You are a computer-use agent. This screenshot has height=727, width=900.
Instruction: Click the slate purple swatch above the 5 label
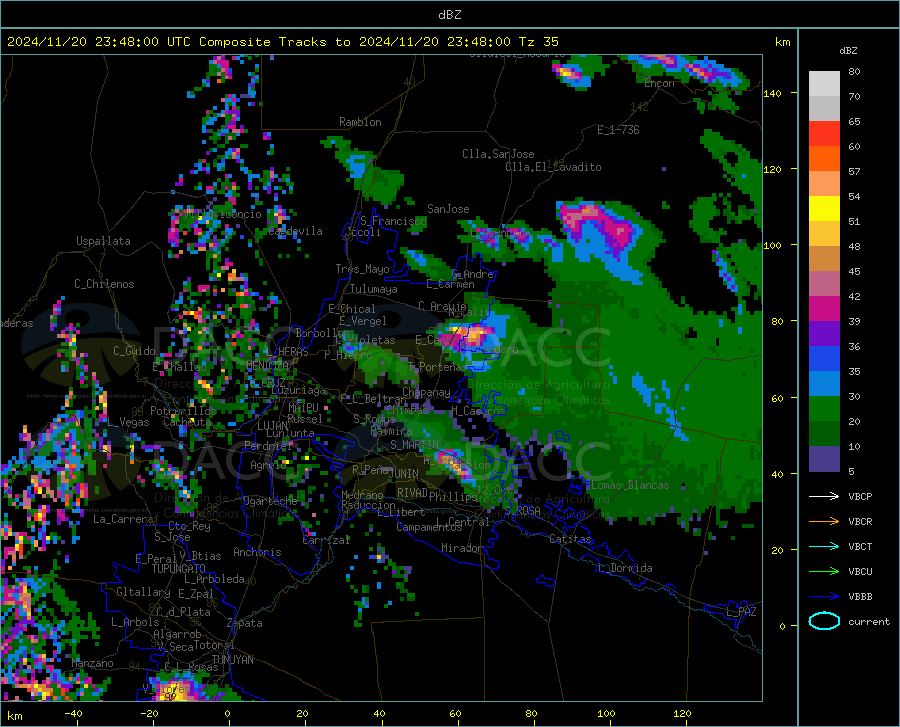pos(824,458)
